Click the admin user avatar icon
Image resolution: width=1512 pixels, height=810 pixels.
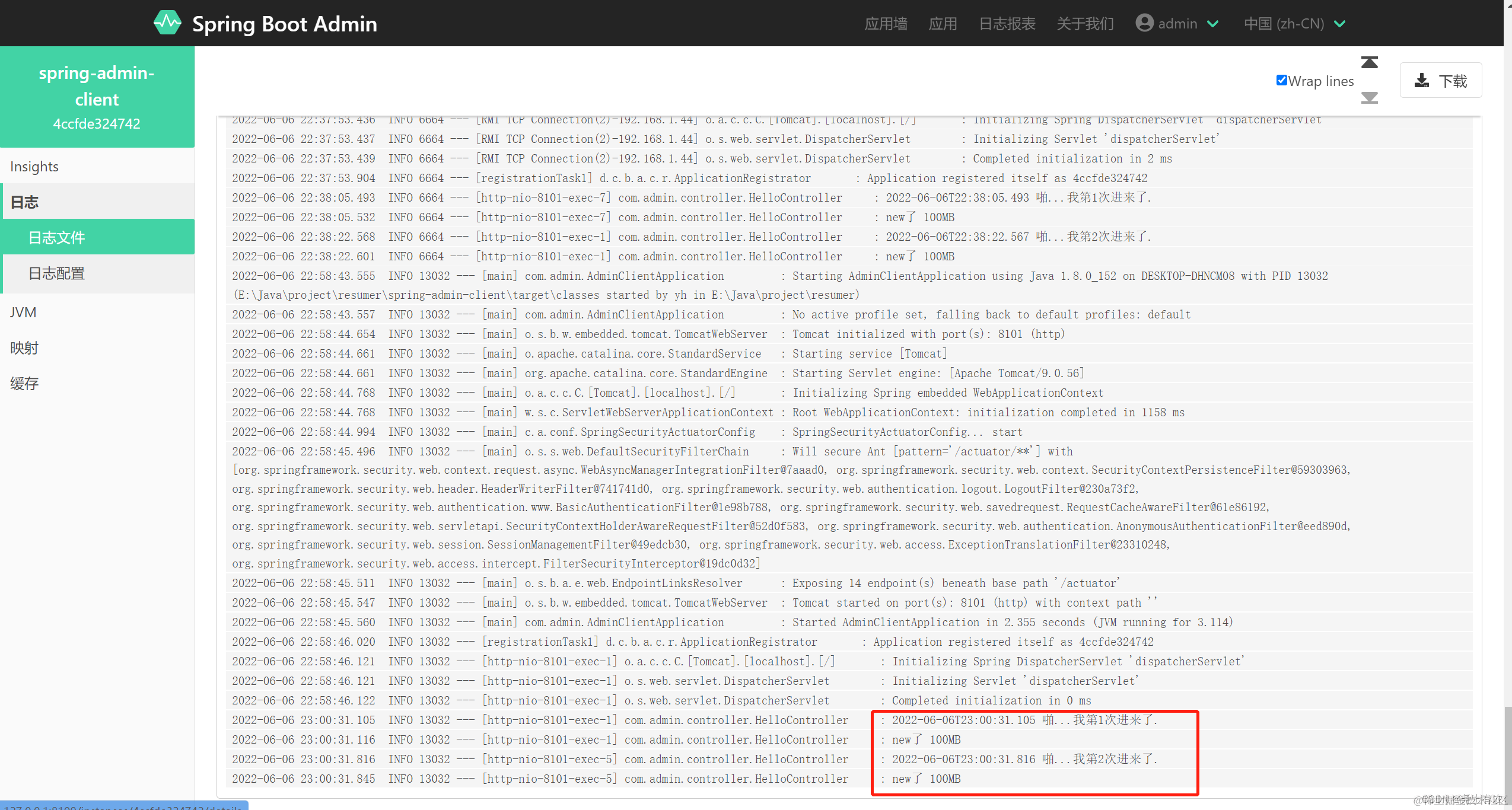click(1144, 23)
